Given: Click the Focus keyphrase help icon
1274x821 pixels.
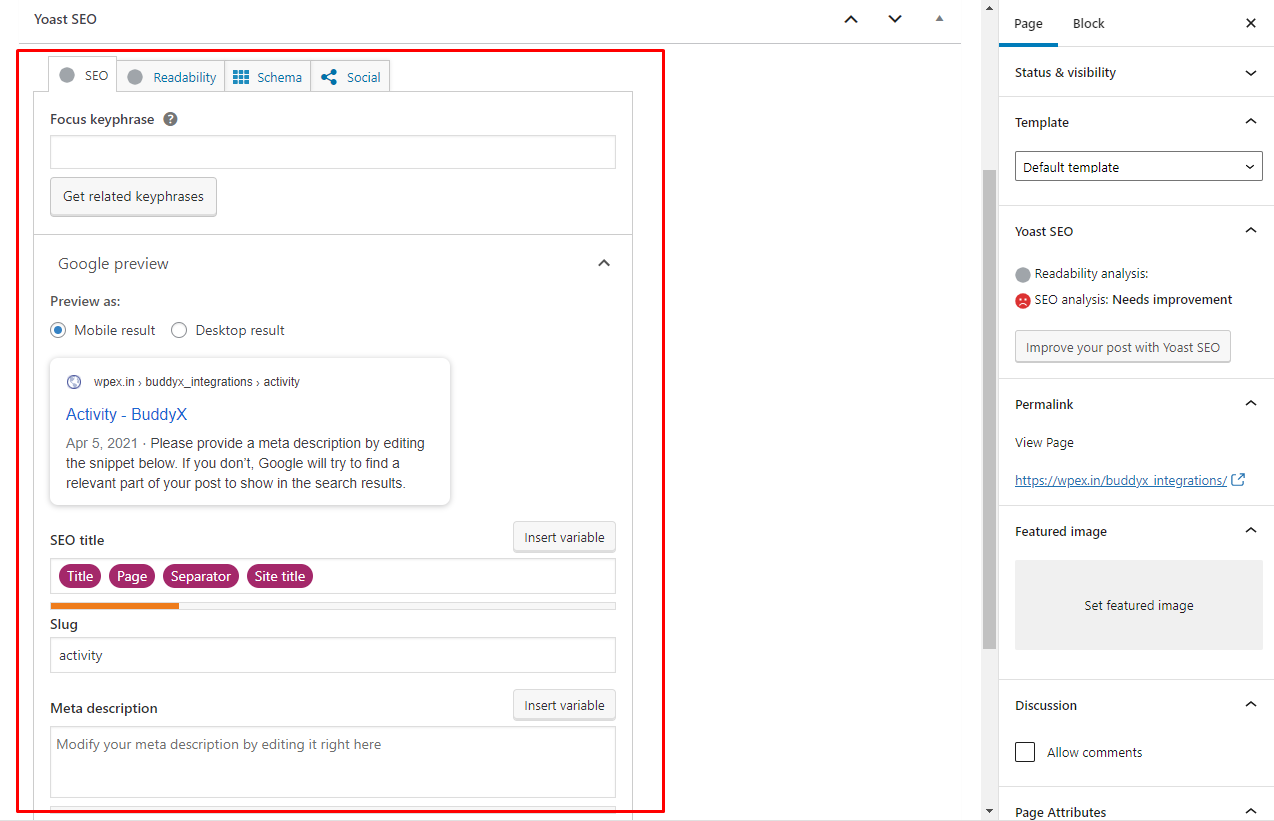Looking at the screenshot, I should [x=170, y=118].
